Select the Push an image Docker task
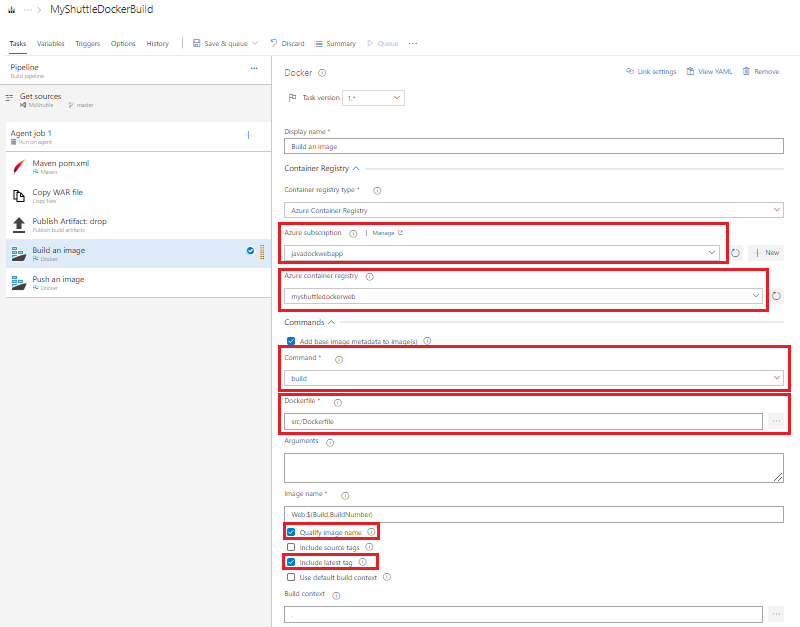Image resolution: width=800 pixels, height=627 pixels. (x=138, y=283)
